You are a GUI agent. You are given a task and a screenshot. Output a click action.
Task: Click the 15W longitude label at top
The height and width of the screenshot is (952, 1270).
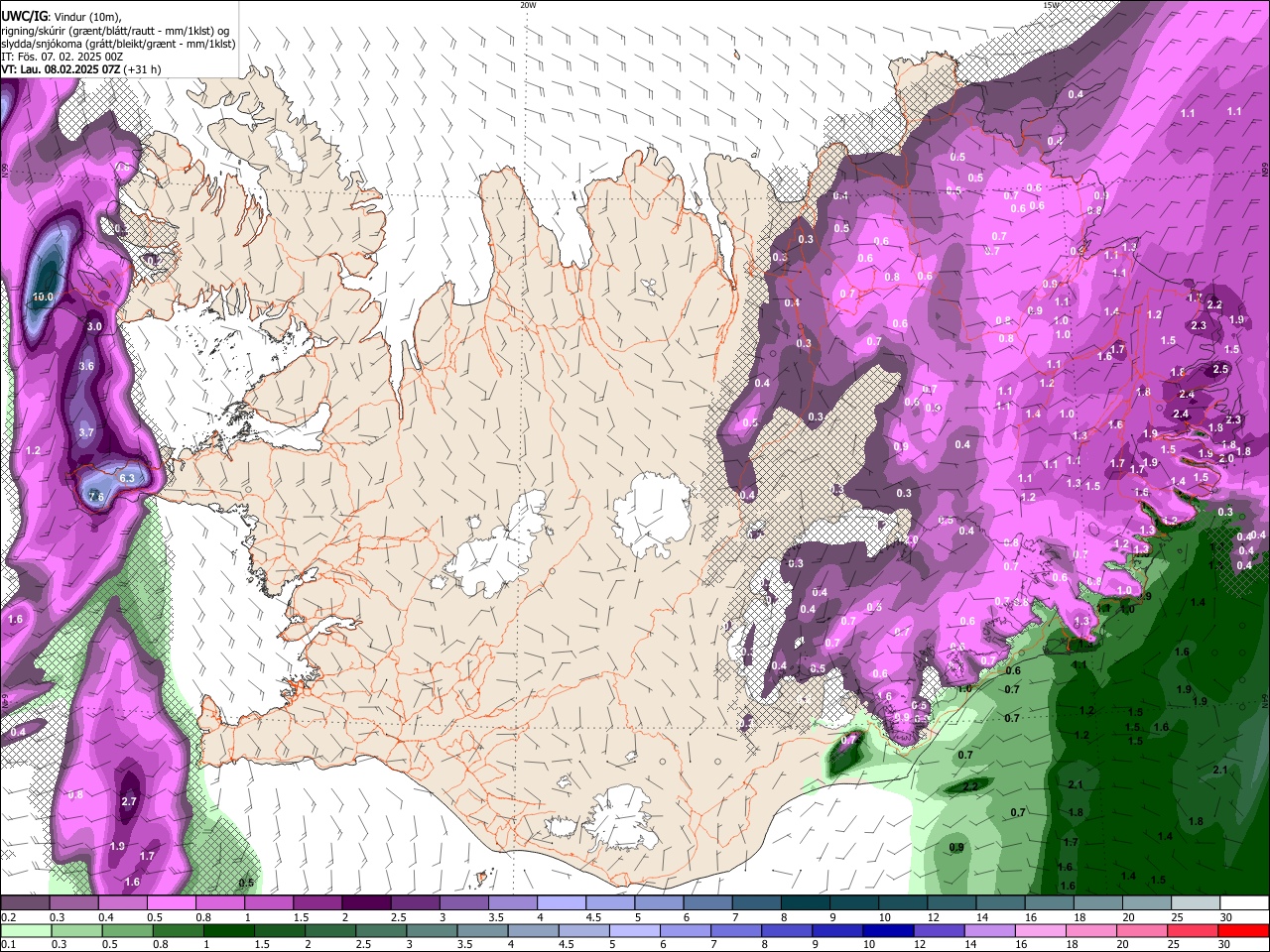click(1051, 5)
